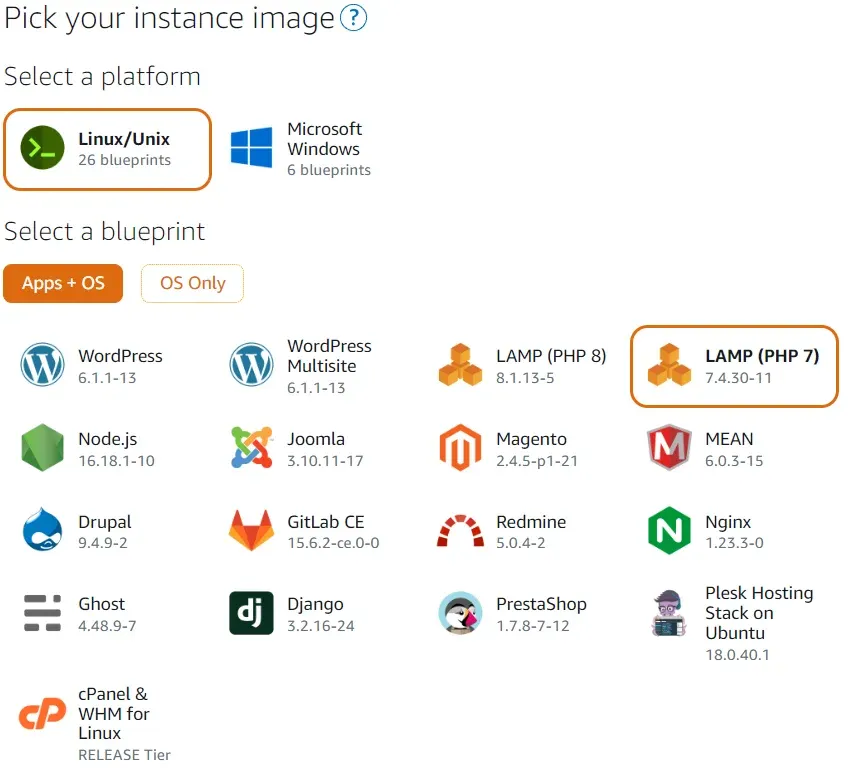Click the Plesk Hosting Stack on Ubuntu name
The image size is (851, 783).
[759, 613]
